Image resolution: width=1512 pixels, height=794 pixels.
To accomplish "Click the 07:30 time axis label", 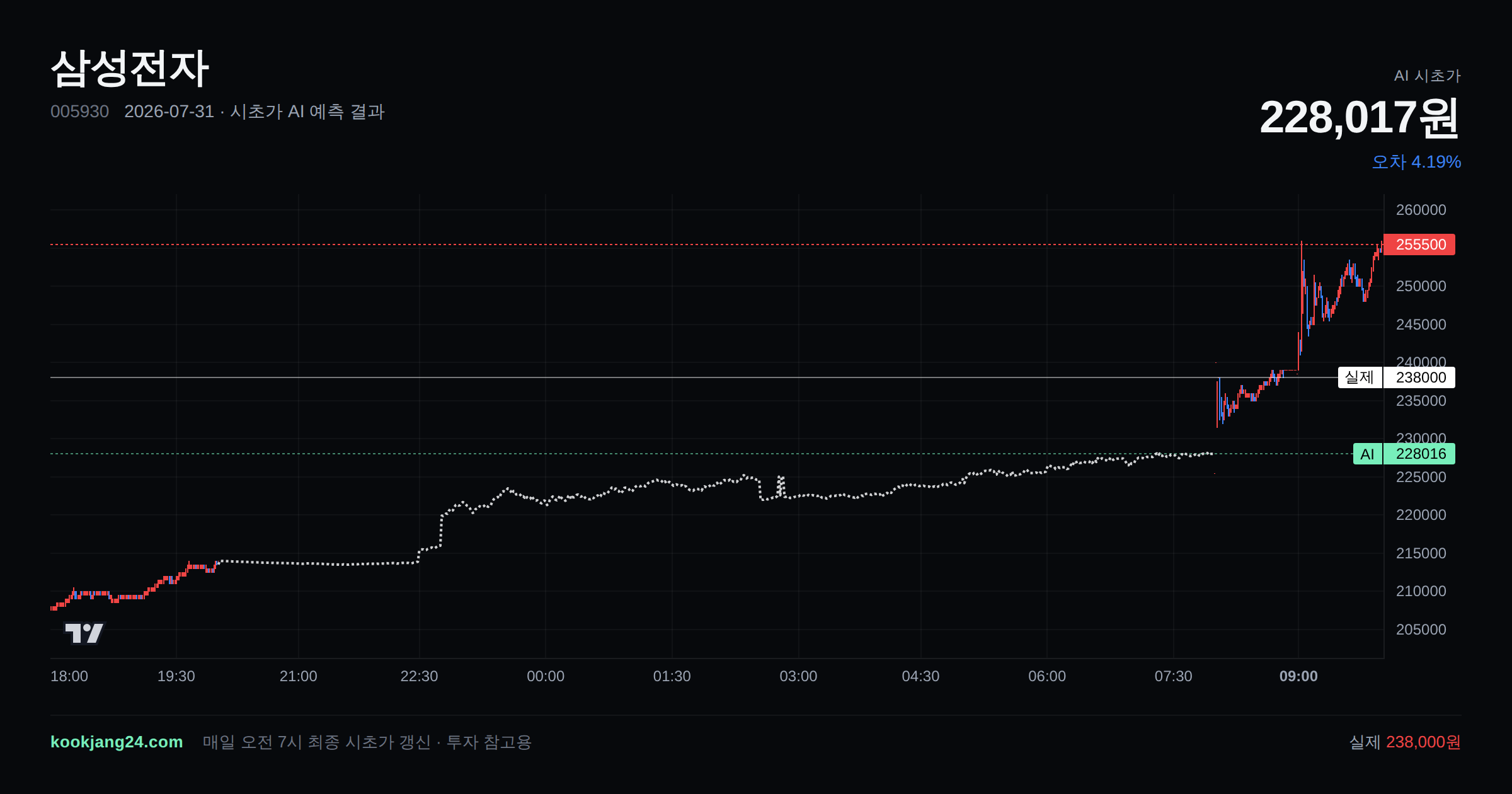I will point(1174,676).
